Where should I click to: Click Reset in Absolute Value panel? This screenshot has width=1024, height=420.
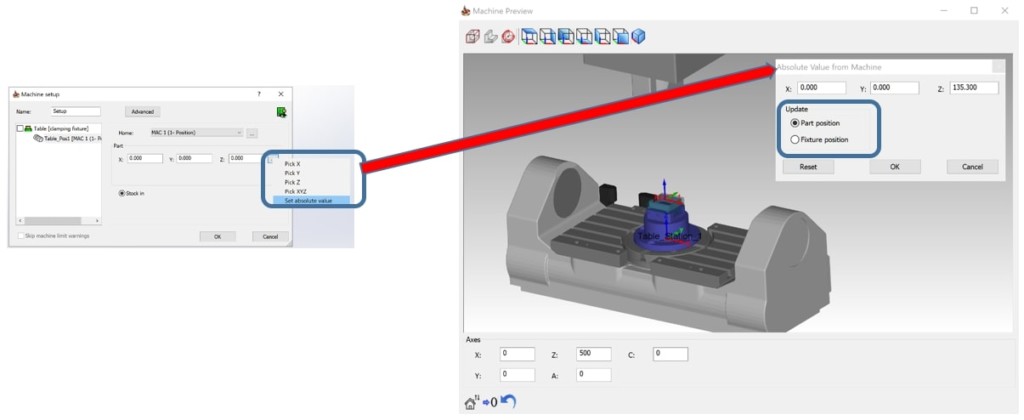click(808, 167)
